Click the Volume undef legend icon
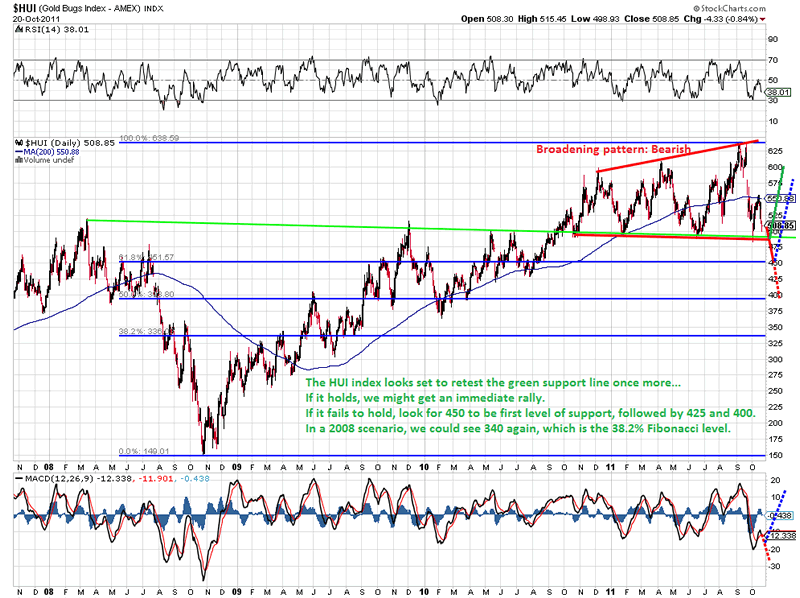Screen dimensions: 800x598 coord(20,159)
